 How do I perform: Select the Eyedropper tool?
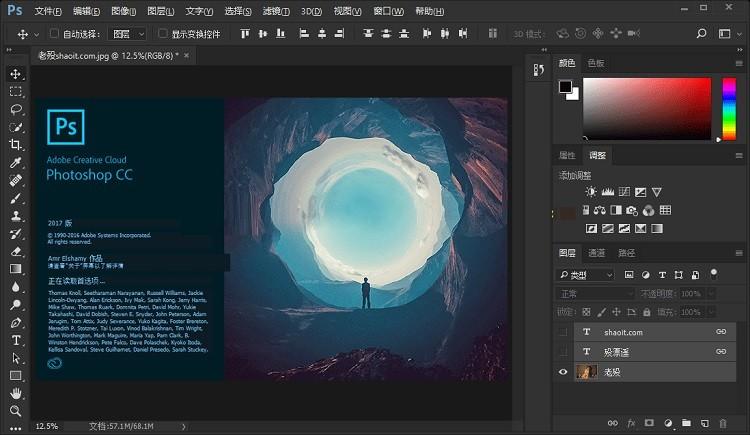click(x=15, y=162)
